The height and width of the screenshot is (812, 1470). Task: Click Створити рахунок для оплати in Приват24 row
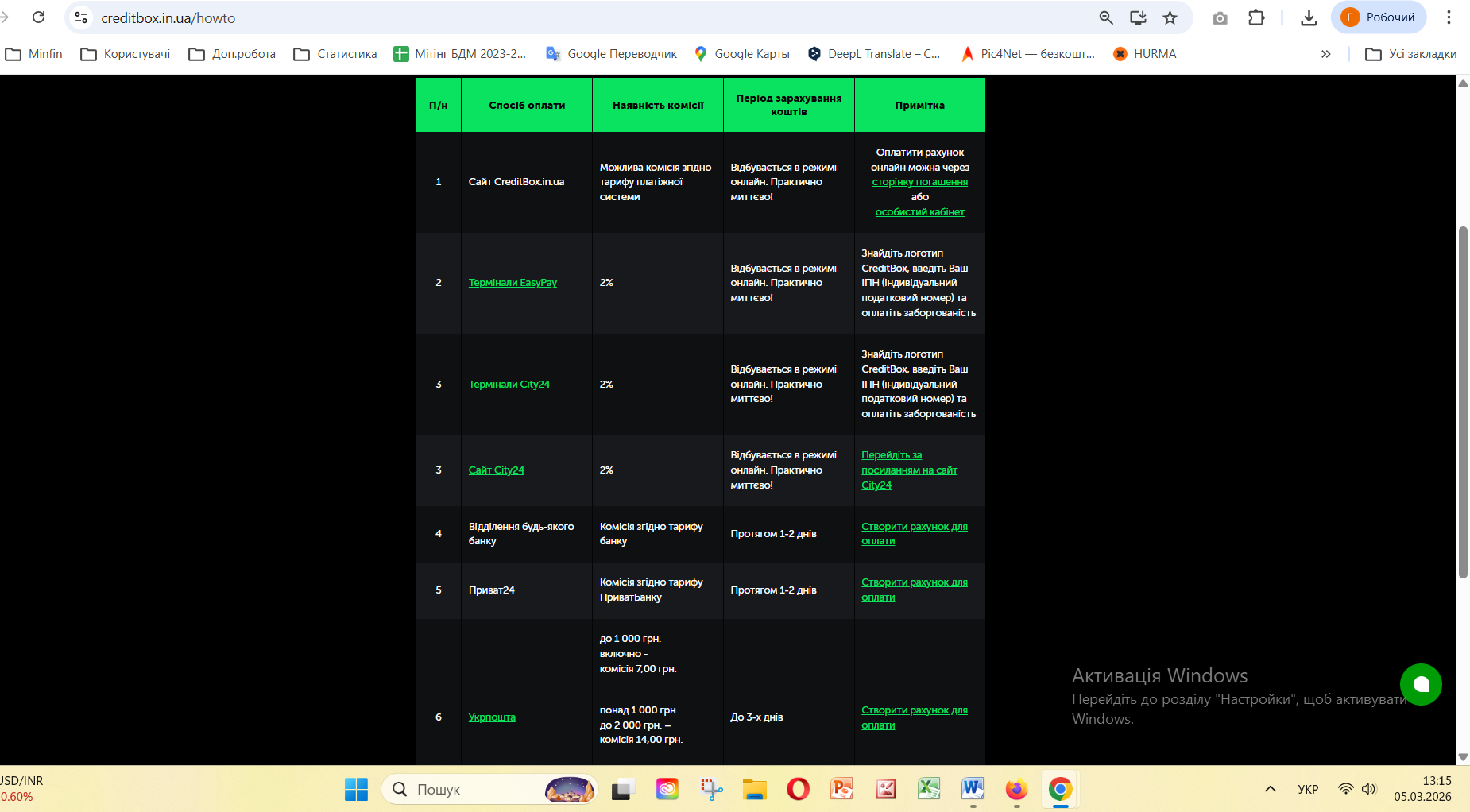point(915,590)
